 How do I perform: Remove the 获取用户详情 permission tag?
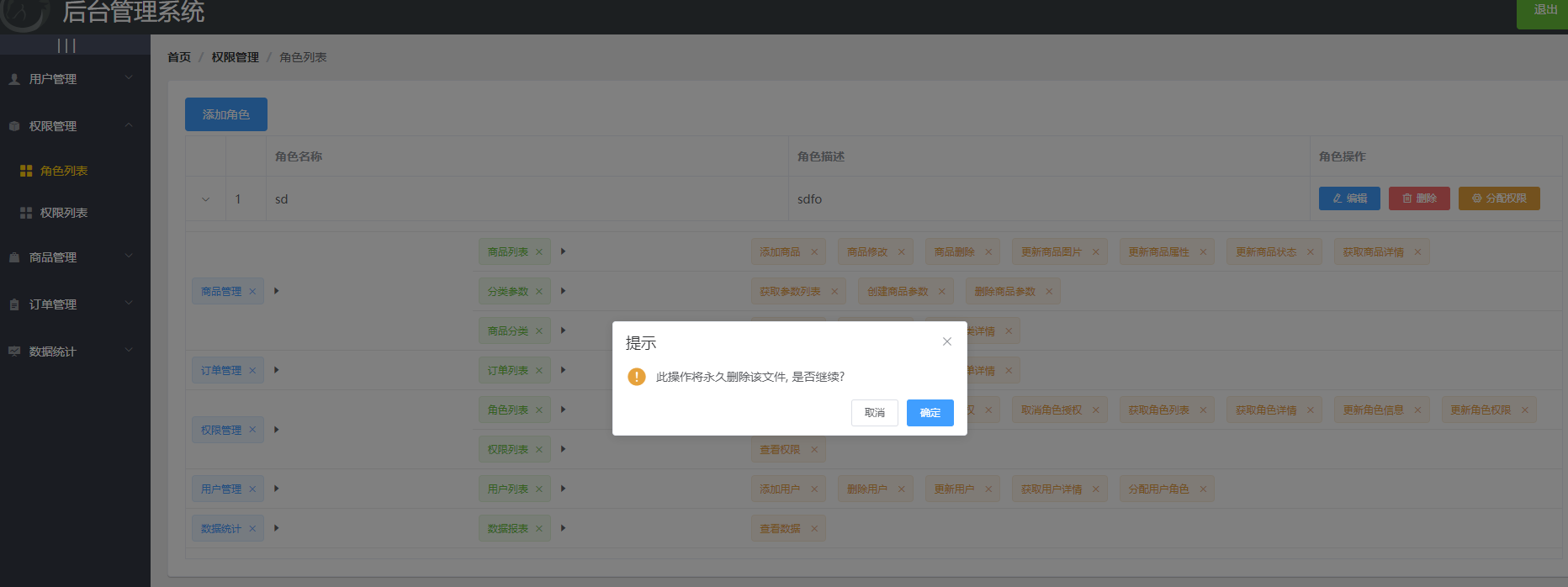coord(1096,489)
